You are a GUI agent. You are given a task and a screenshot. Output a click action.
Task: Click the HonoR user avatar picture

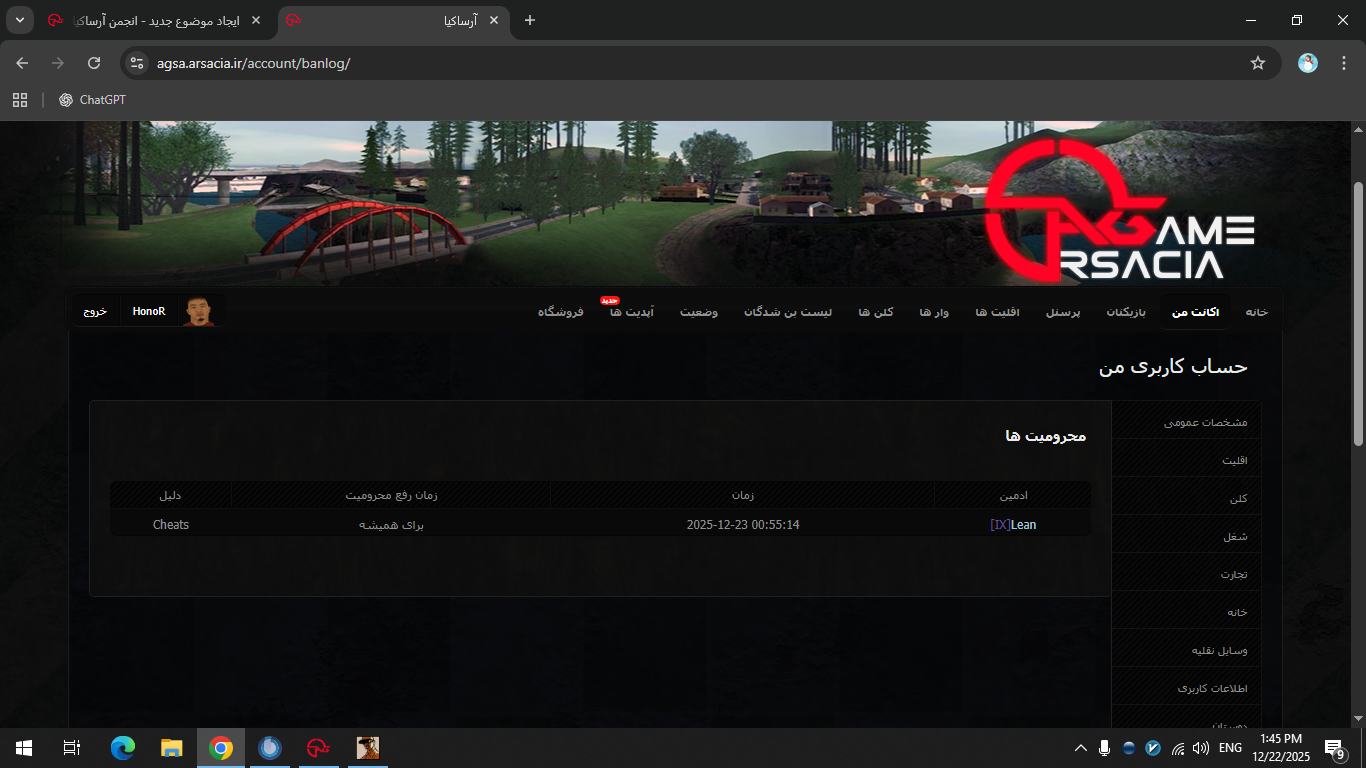198,311
